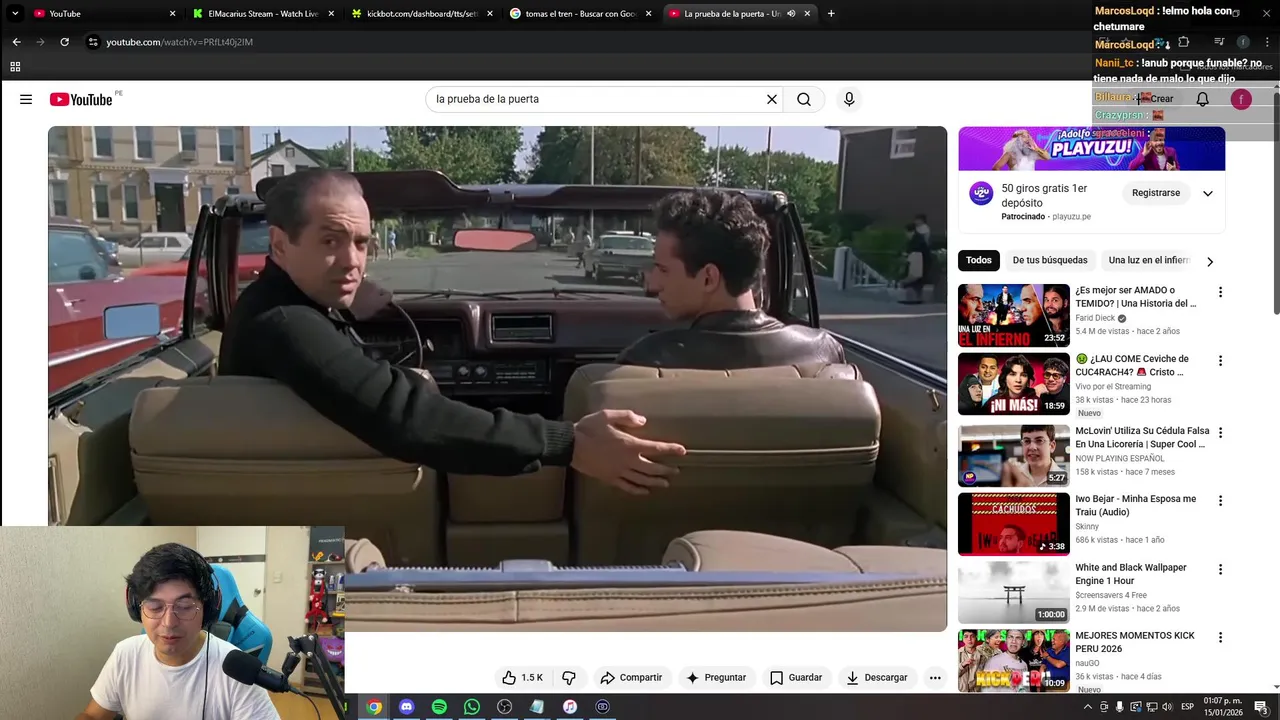Open WhatsApp from taskbar
Screen dimensions: 1280x720
tap(472, 707)
